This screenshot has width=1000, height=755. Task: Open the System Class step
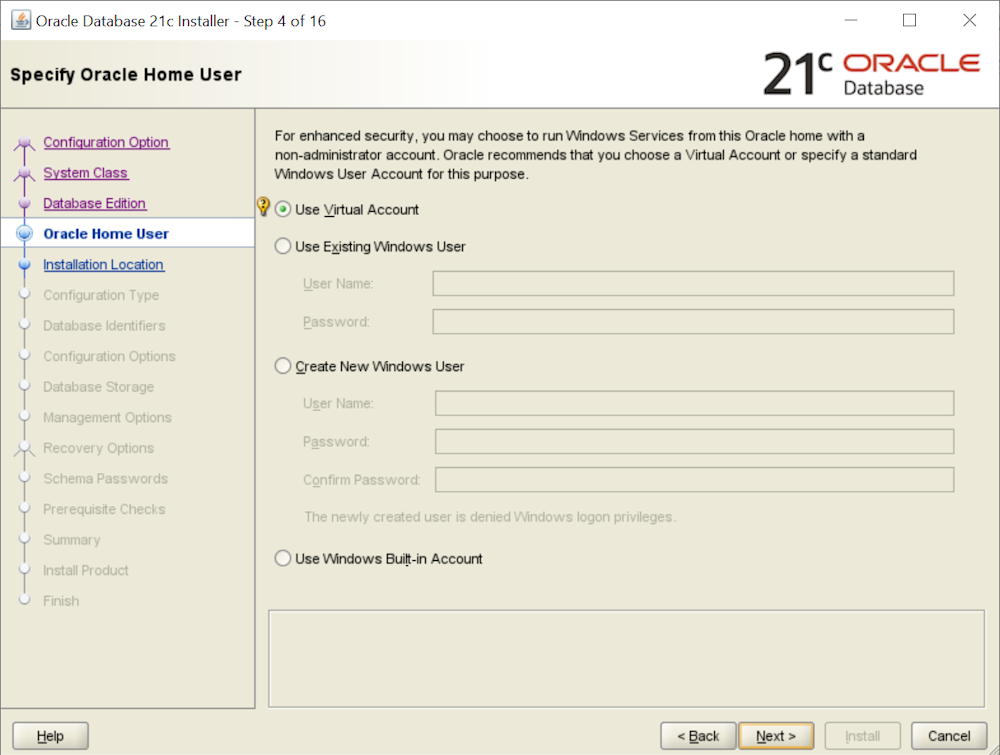86,173
